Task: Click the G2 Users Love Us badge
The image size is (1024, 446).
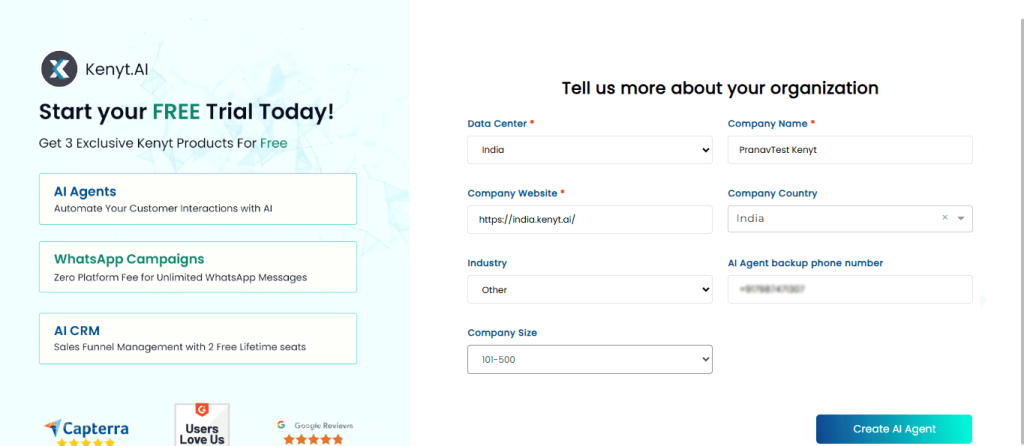Action: (202, 425)
